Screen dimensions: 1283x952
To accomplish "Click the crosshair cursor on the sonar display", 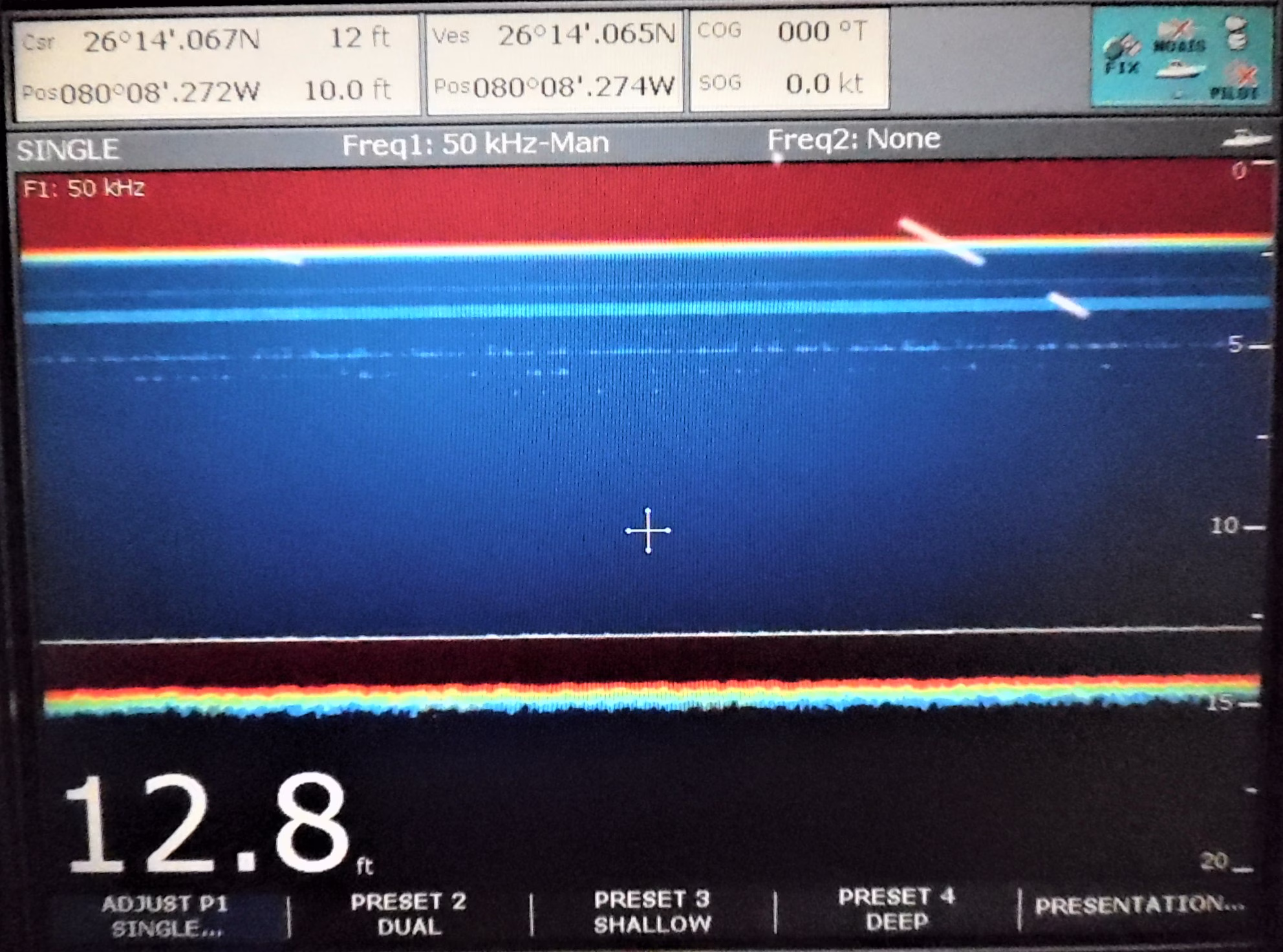I will pyautogui.click(x=648, y=531).
